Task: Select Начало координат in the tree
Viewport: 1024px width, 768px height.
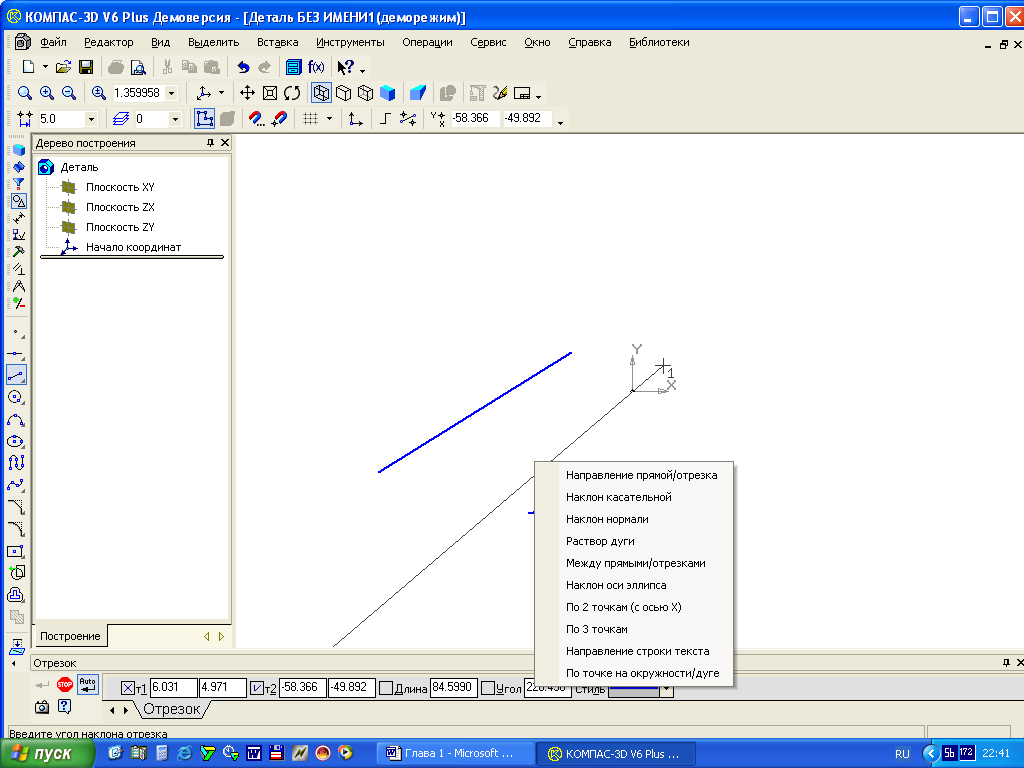Action: pos(133,248)
